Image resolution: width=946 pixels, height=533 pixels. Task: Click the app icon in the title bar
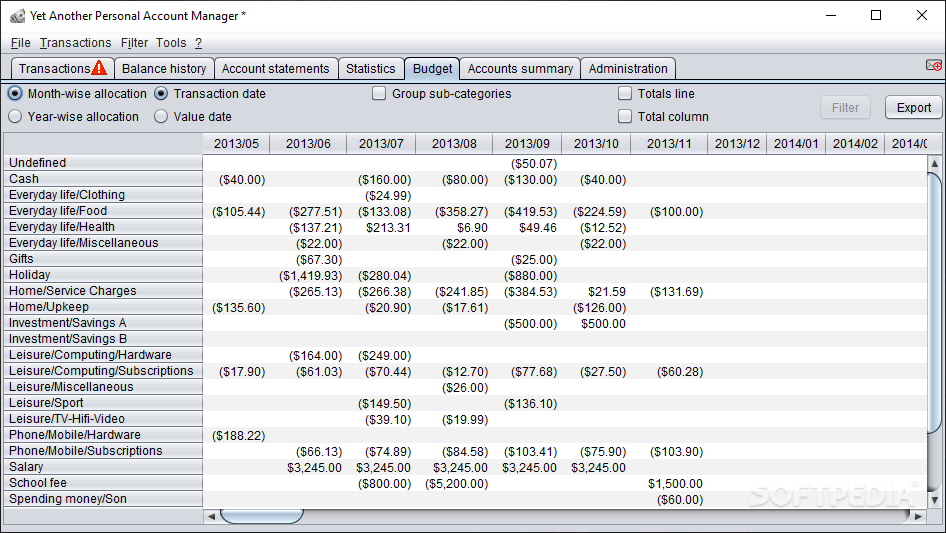tap(17, 16)
